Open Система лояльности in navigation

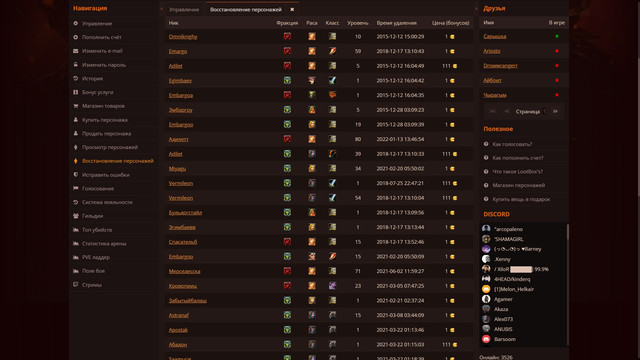(x=107, y=202)
